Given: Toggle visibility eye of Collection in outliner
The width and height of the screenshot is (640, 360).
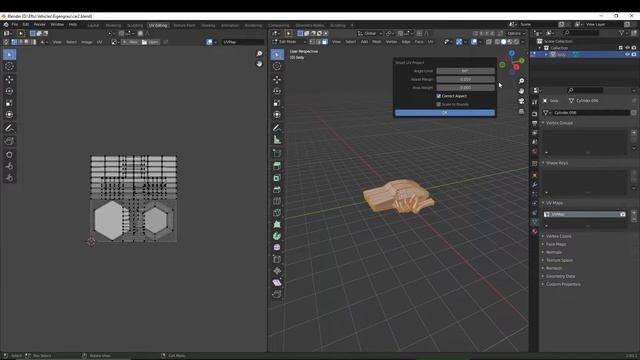Looking at the screenshot, I should click(627, 48).
